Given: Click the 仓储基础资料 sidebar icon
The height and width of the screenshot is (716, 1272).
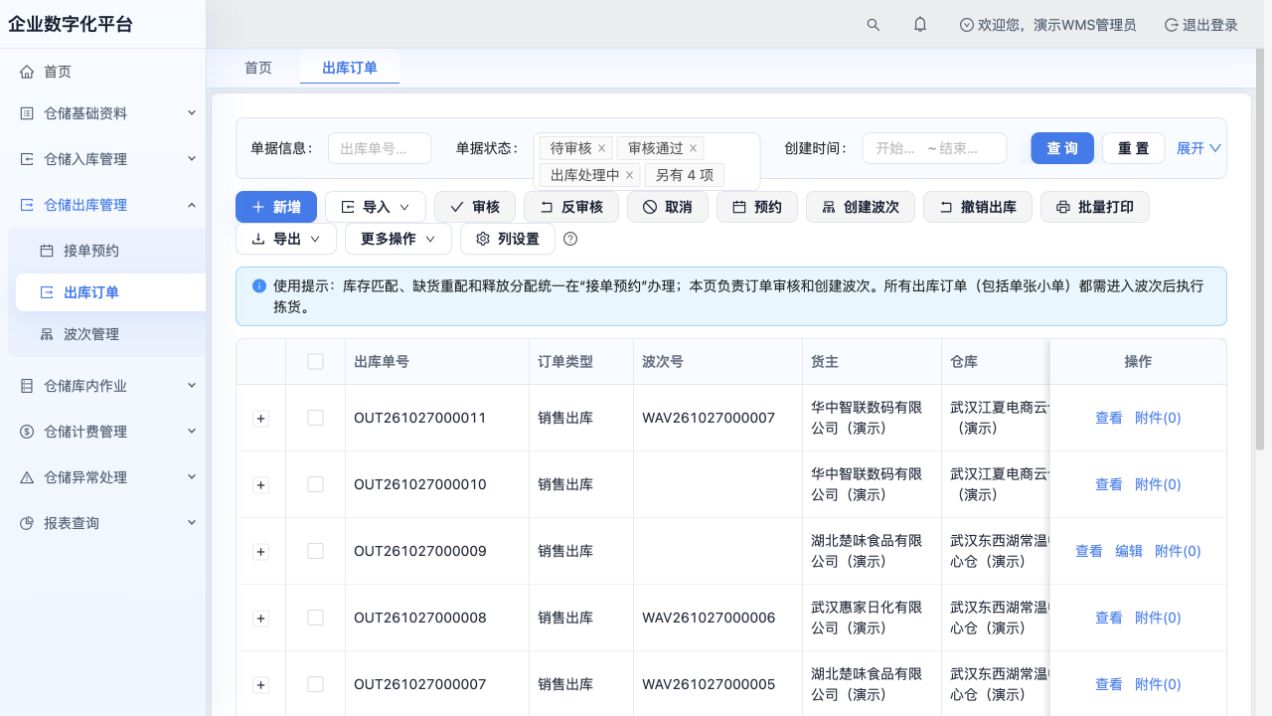Looking at the screenshot, I should point(27,114).
